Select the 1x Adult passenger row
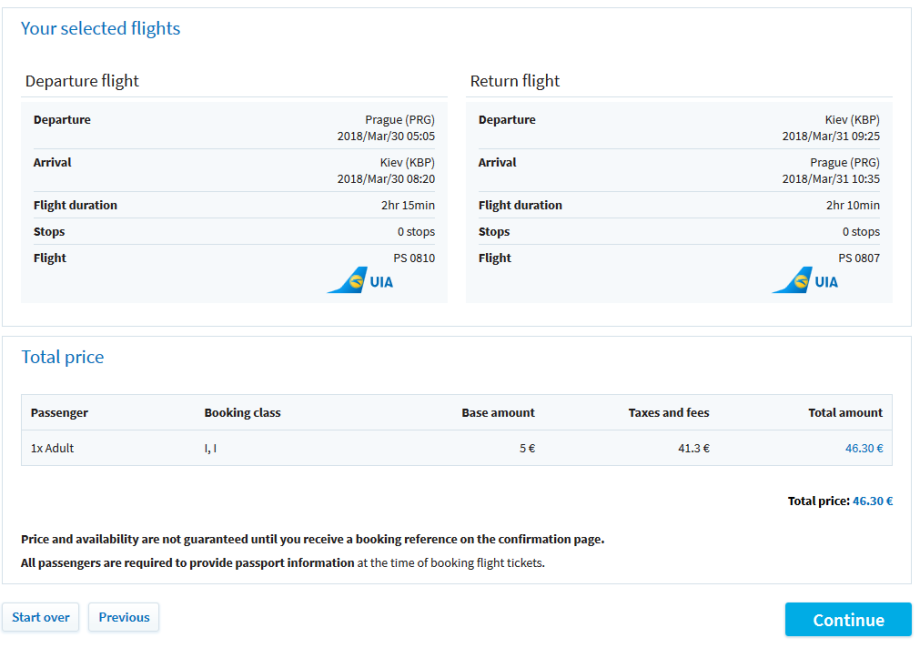Screen dimensions: 920x648 point(52,448)
